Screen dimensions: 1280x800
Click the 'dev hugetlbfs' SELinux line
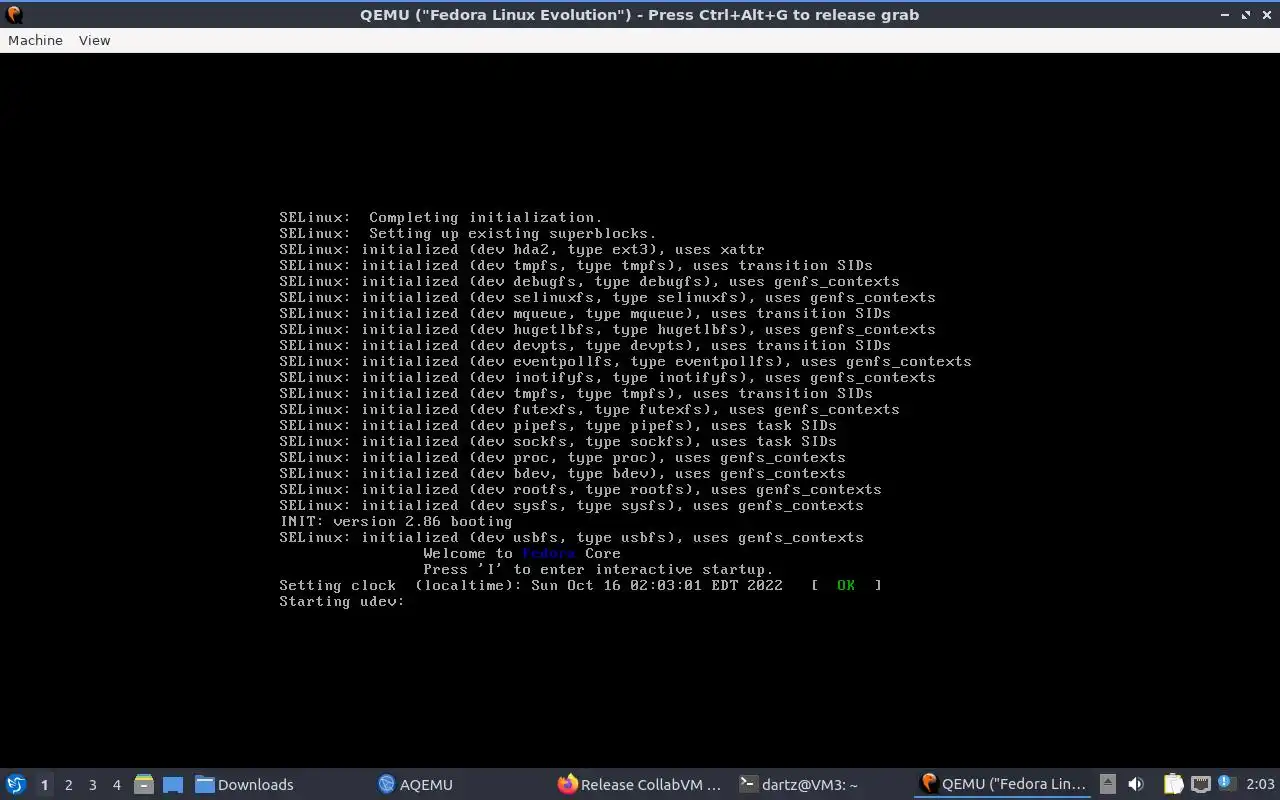pos(607,329)
